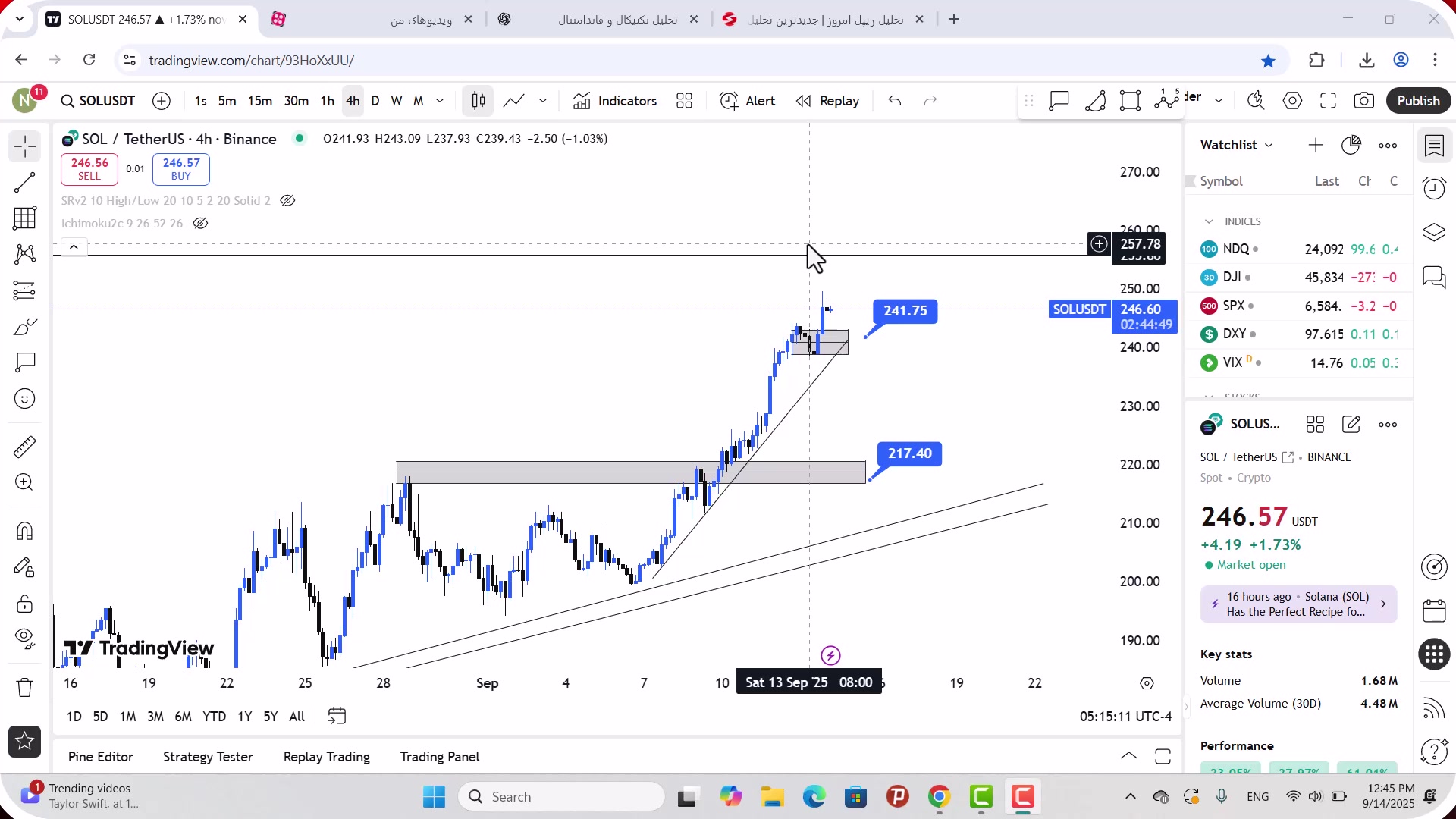Open alerts clock panel icon
Screen dimensions: 1456x819
[x=1434, y=188]
